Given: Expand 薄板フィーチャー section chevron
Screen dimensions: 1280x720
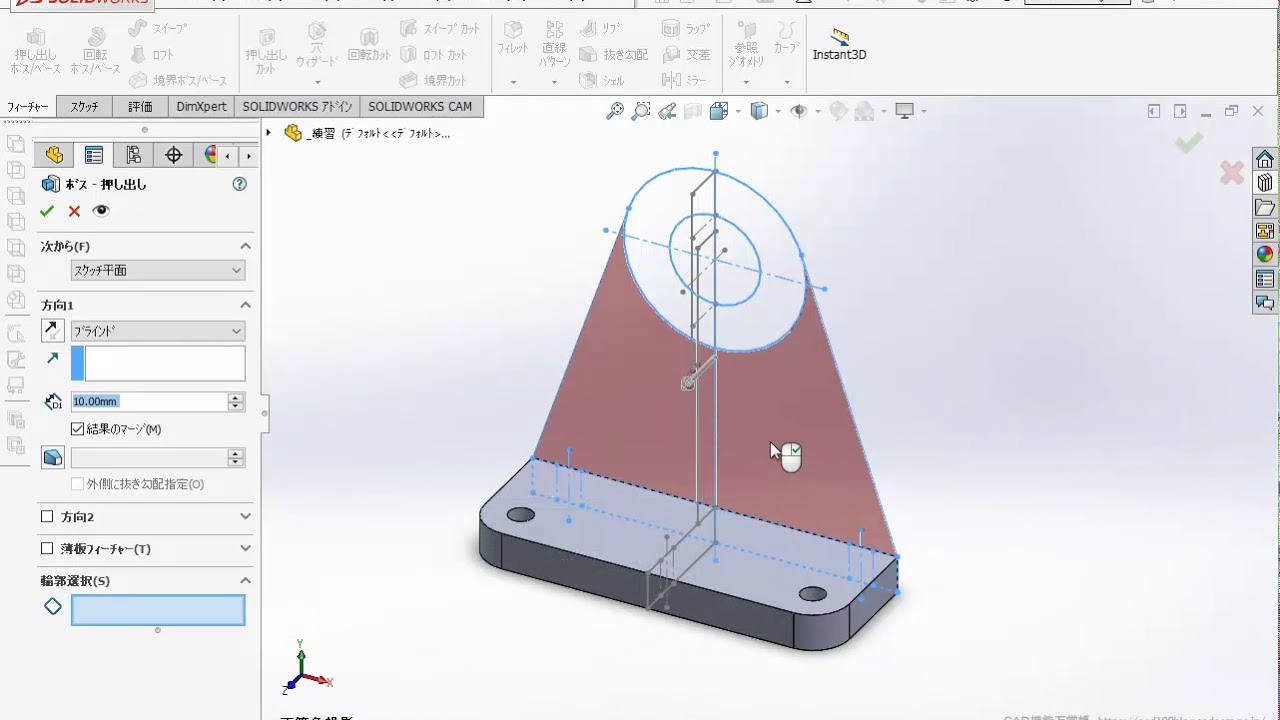Looking at the screenshot, I should 245,549.
